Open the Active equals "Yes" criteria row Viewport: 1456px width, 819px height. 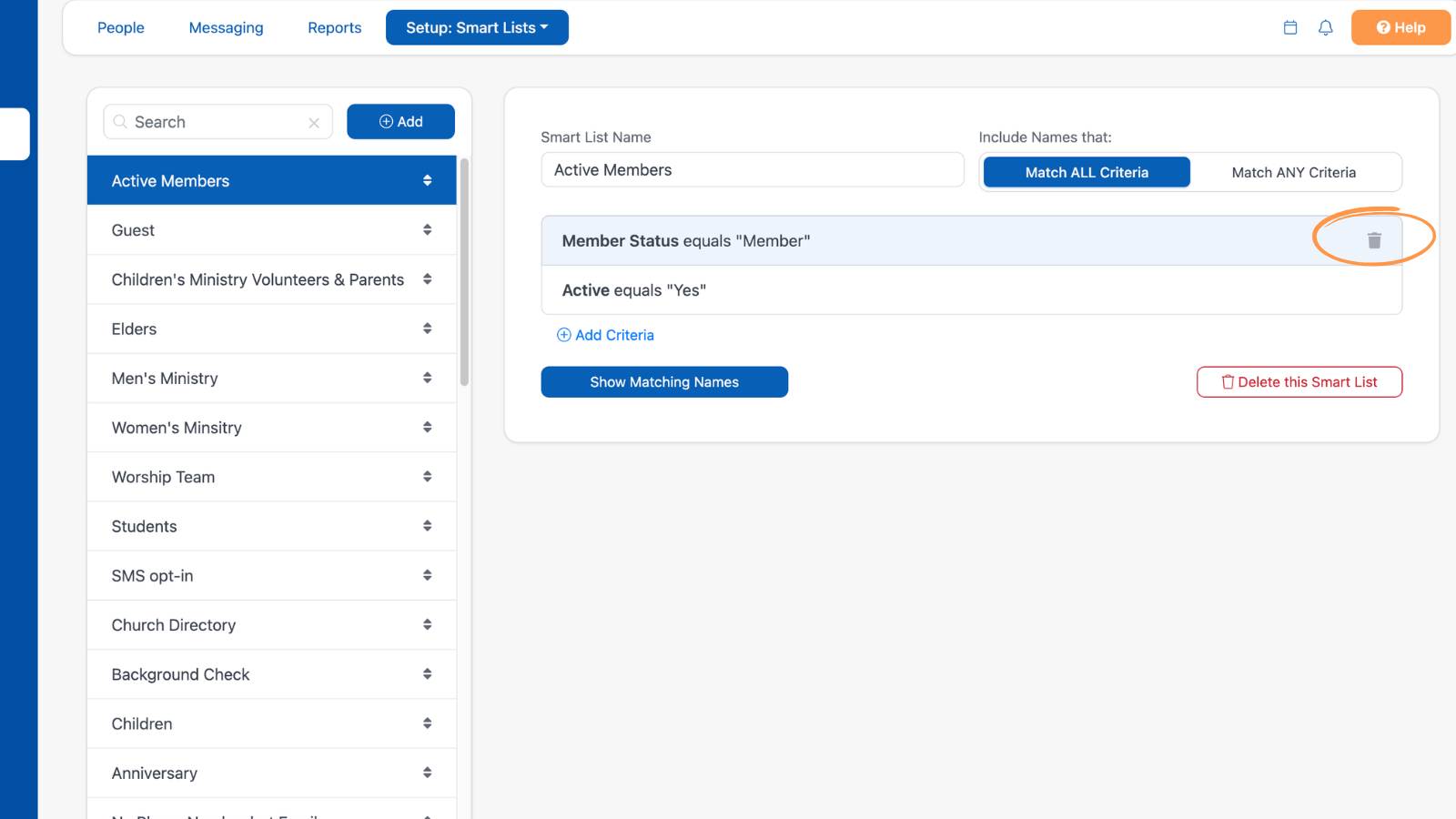pos(971,290)
